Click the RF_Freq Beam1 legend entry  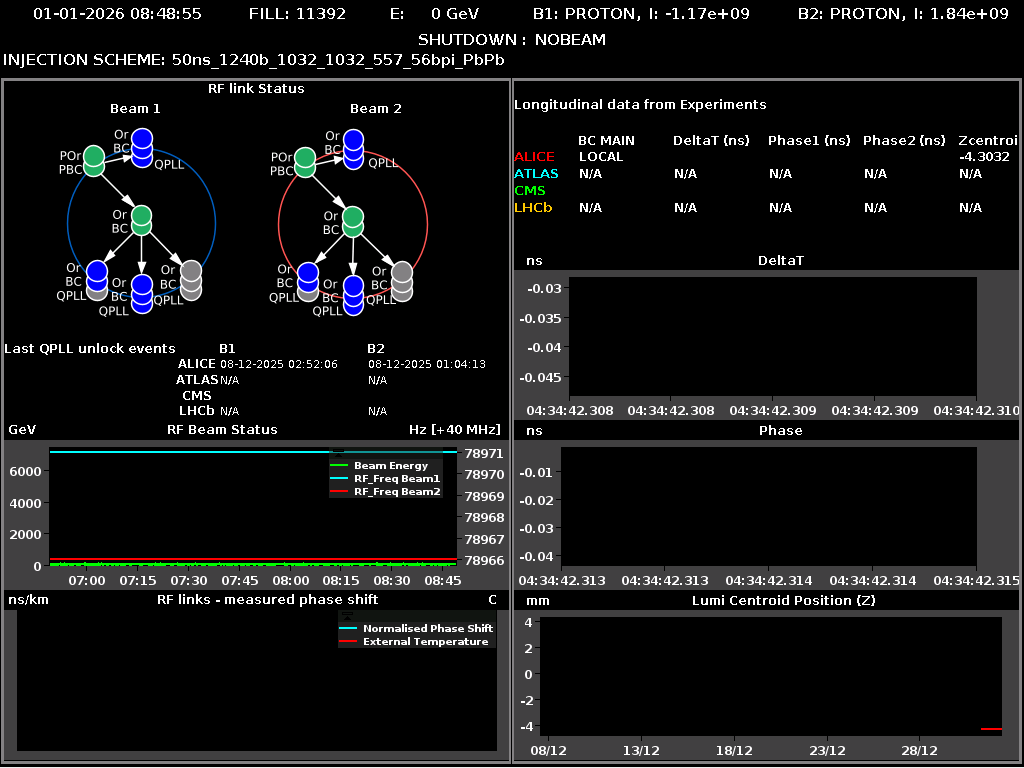click(x=396, y=479)
